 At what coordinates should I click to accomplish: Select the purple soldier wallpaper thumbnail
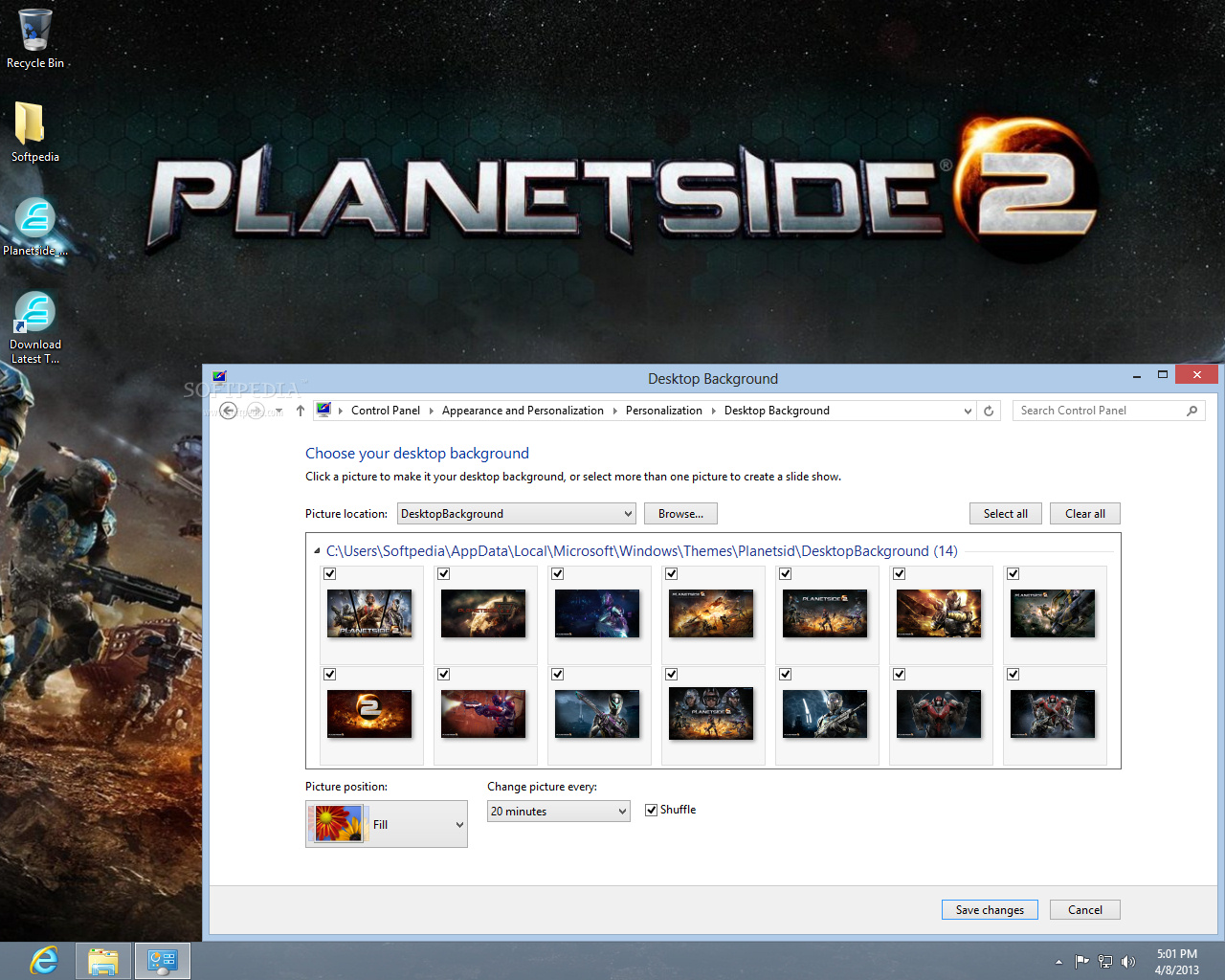point(597,613)
